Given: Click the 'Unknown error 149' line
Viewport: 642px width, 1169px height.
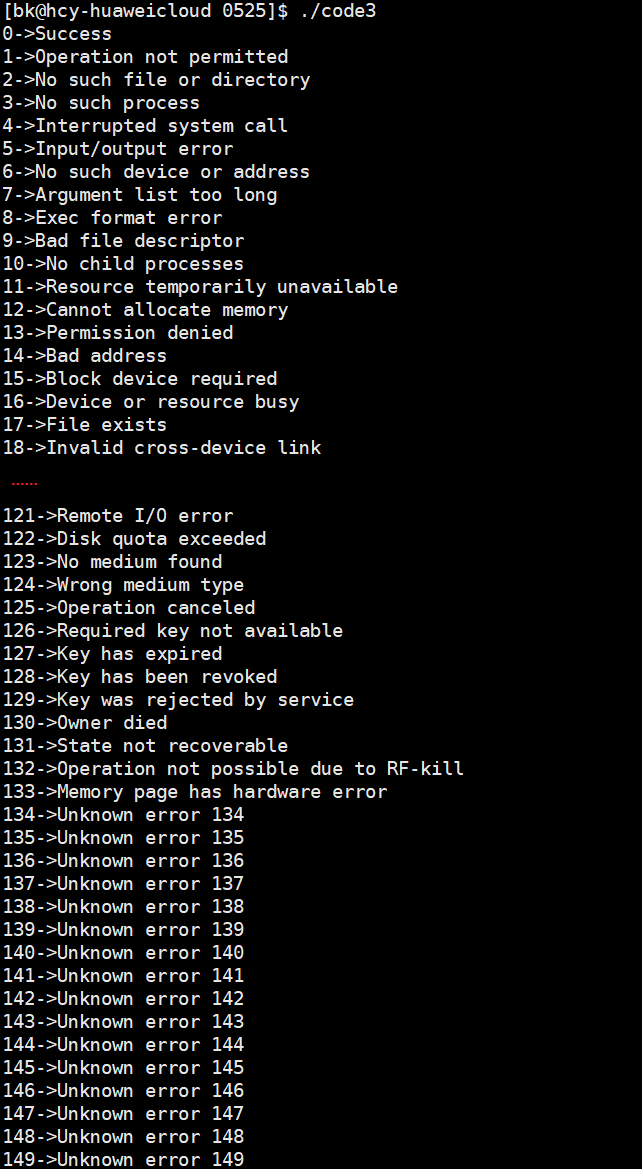Looking at the screenshot, I should pos(123,1159).
